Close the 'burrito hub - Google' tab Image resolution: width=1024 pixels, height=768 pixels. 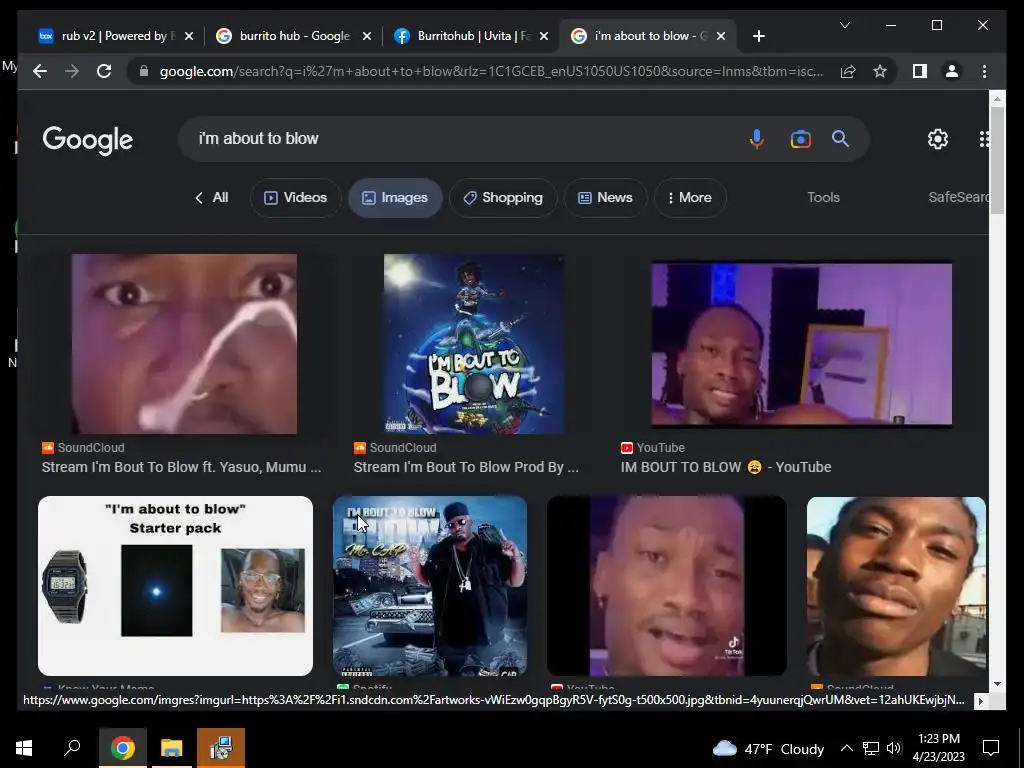pyautogui.click(x=367, y=36)
